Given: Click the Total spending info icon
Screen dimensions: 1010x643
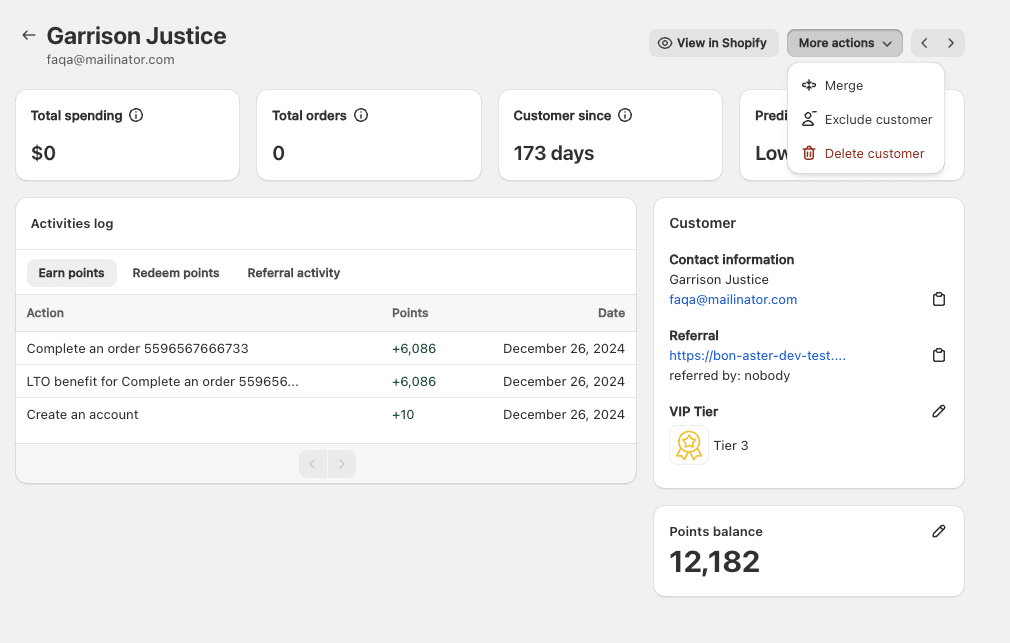Looking at the screenshot, I should coord(136,115).
